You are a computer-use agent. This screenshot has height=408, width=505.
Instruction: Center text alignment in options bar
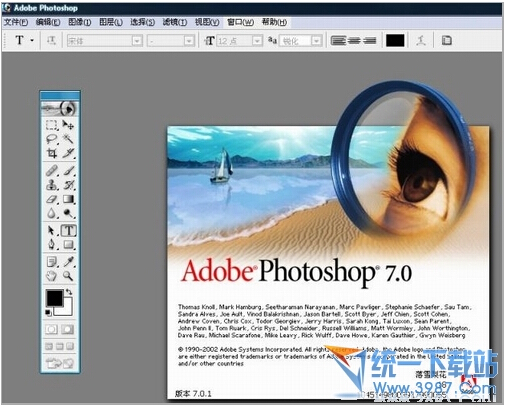tap(354, 41)
